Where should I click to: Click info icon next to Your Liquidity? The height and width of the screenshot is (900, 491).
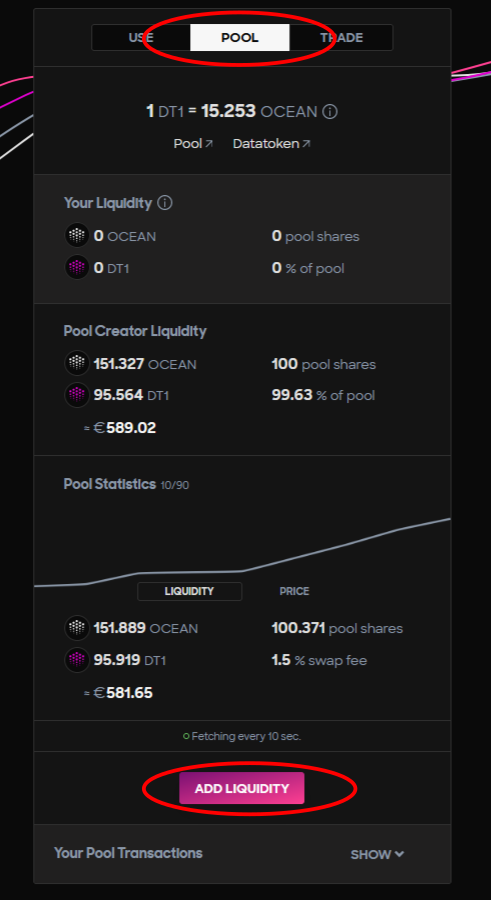coord(165,203)
